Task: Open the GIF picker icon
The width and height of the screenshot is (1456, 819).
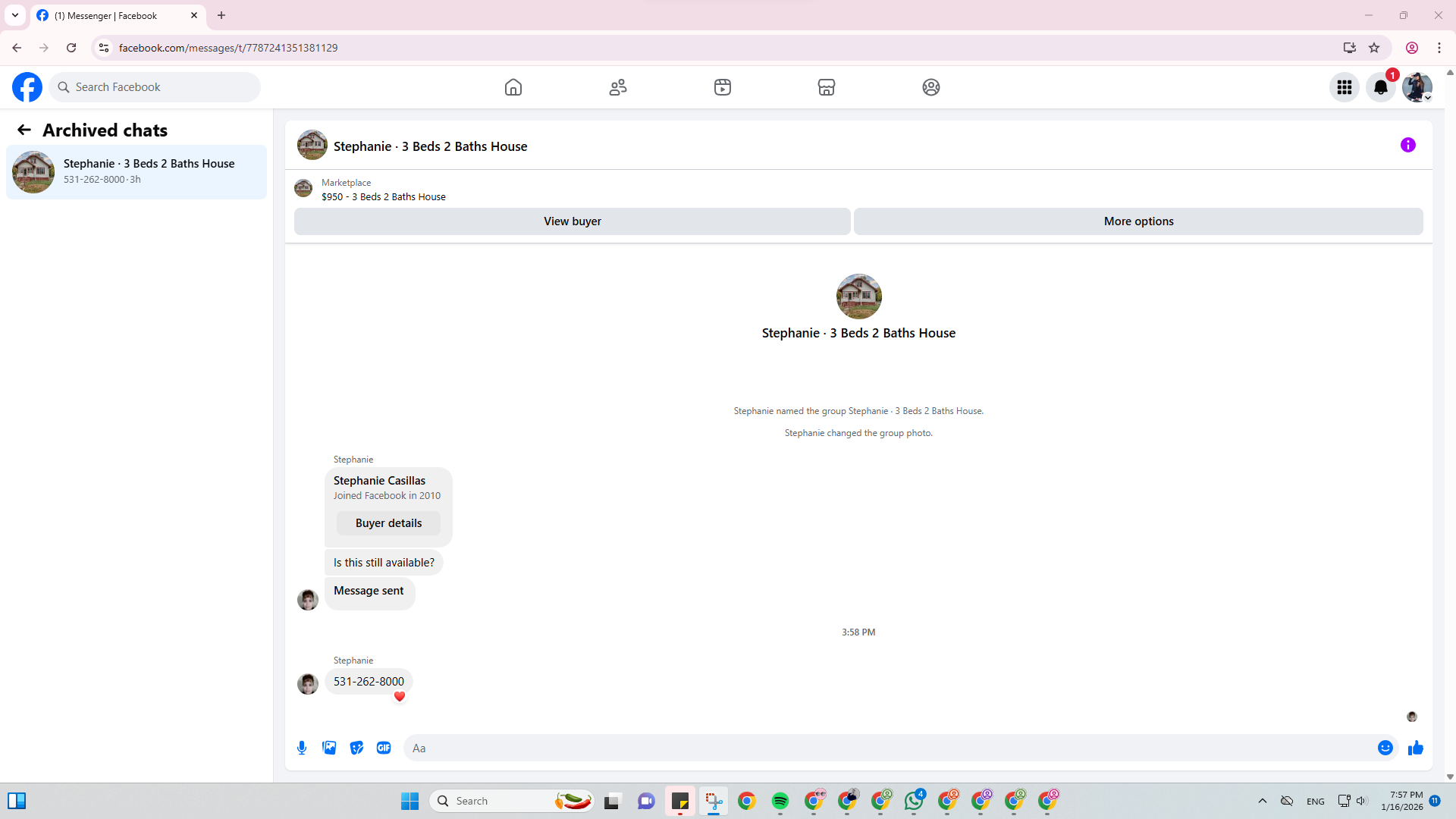Action: click(x=384, y=748)
